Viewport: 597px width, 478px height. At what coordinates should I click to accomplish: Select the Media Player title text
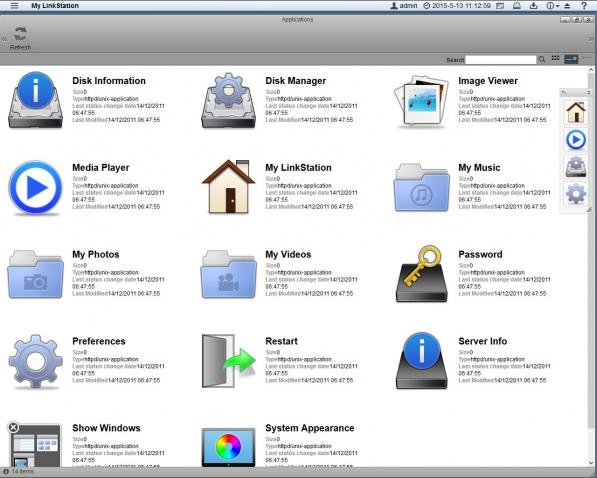pos(101,168)
